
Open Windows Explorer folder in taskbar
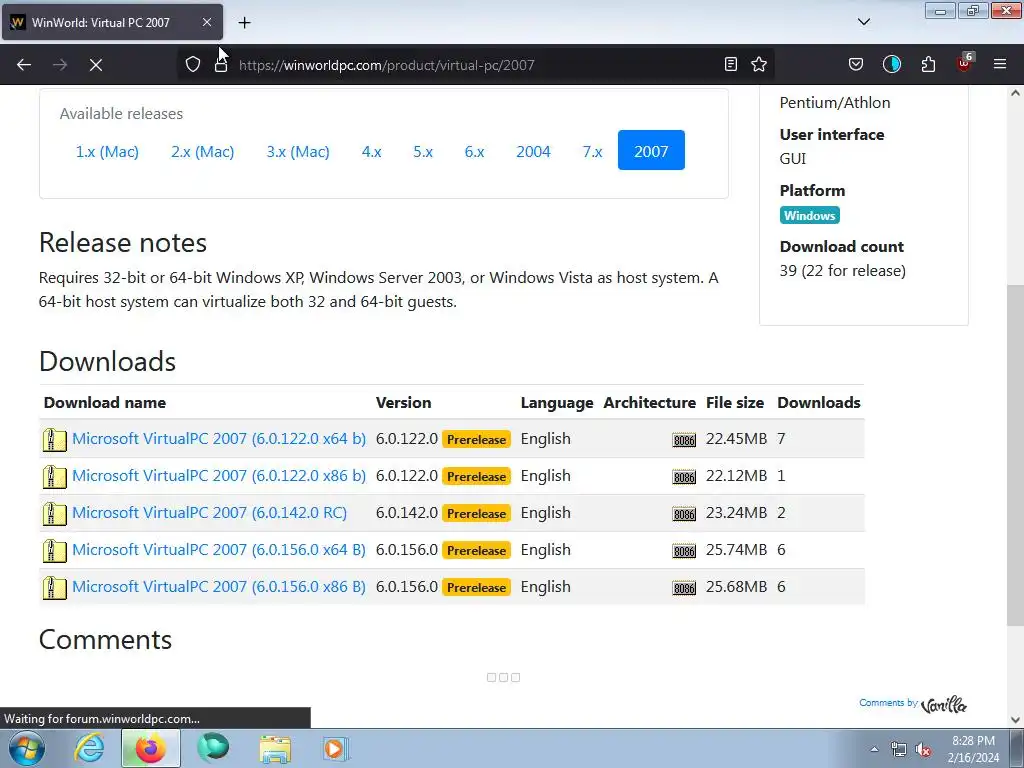[275, 748]
